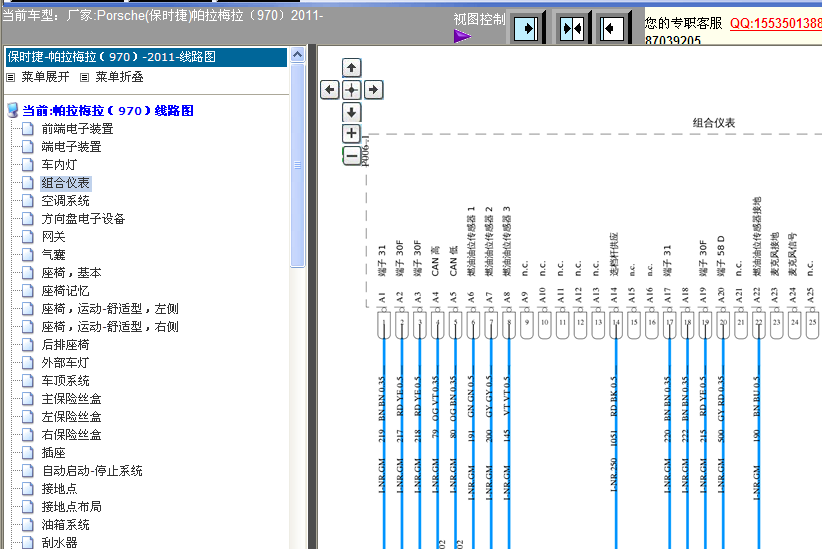Click the document icon beside 接地点
The width and height of the screenshot is (822, 549).
(28, 489)
